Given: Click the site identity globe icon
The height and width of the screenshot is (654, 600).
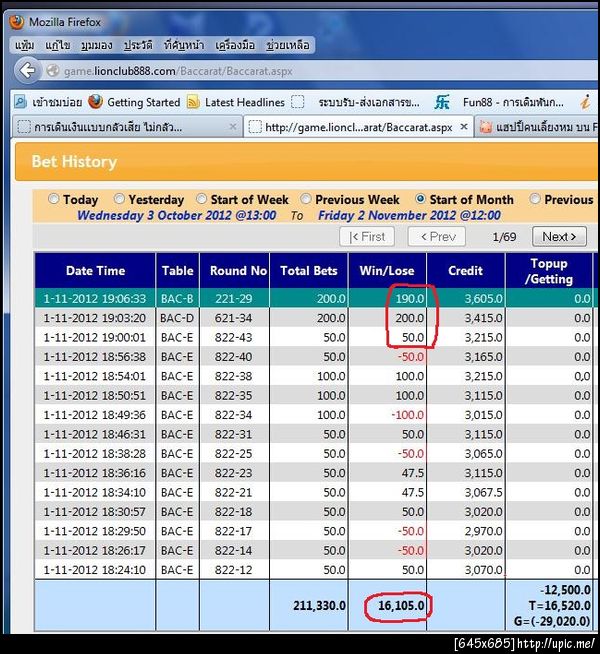Looking at the screenshot, I should coord(53,71).
